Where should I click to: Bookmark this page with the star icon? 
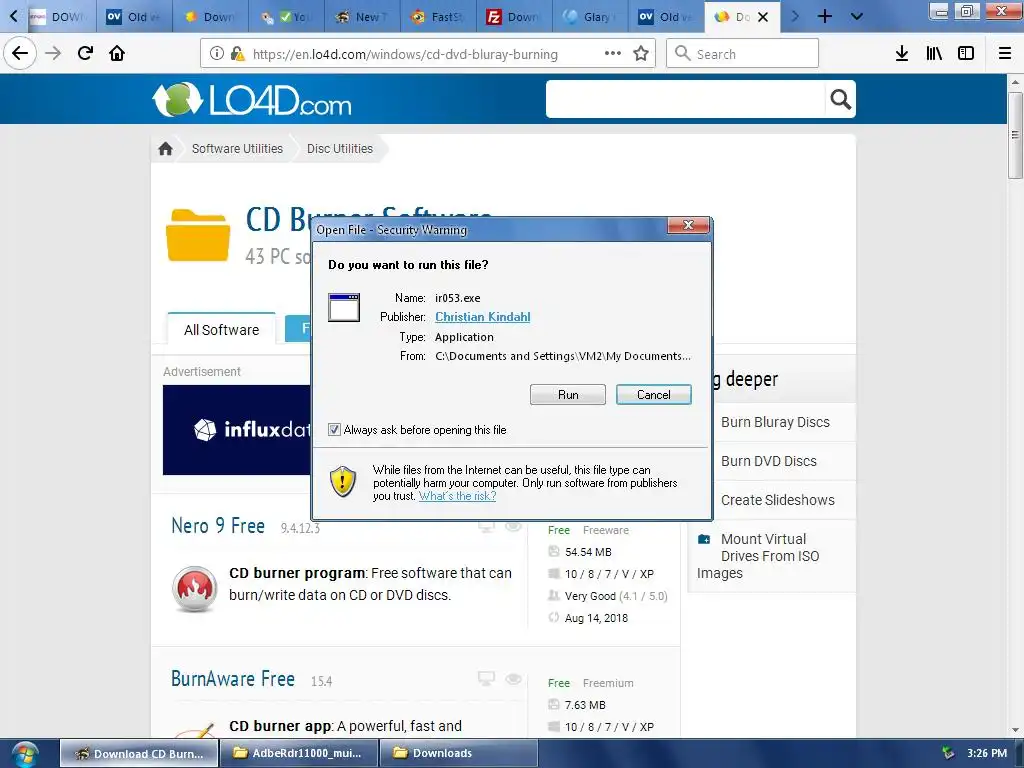pos(641,54)
